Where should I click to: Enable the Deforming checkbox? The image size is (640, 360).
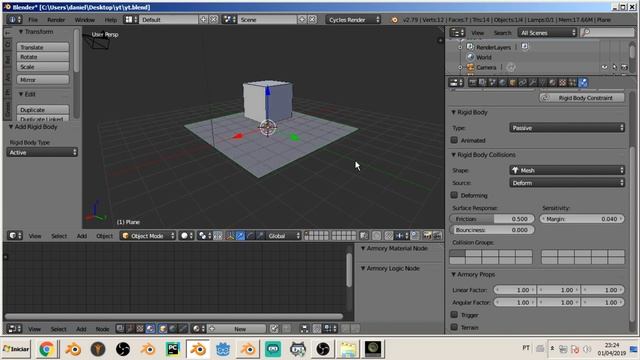454,195
